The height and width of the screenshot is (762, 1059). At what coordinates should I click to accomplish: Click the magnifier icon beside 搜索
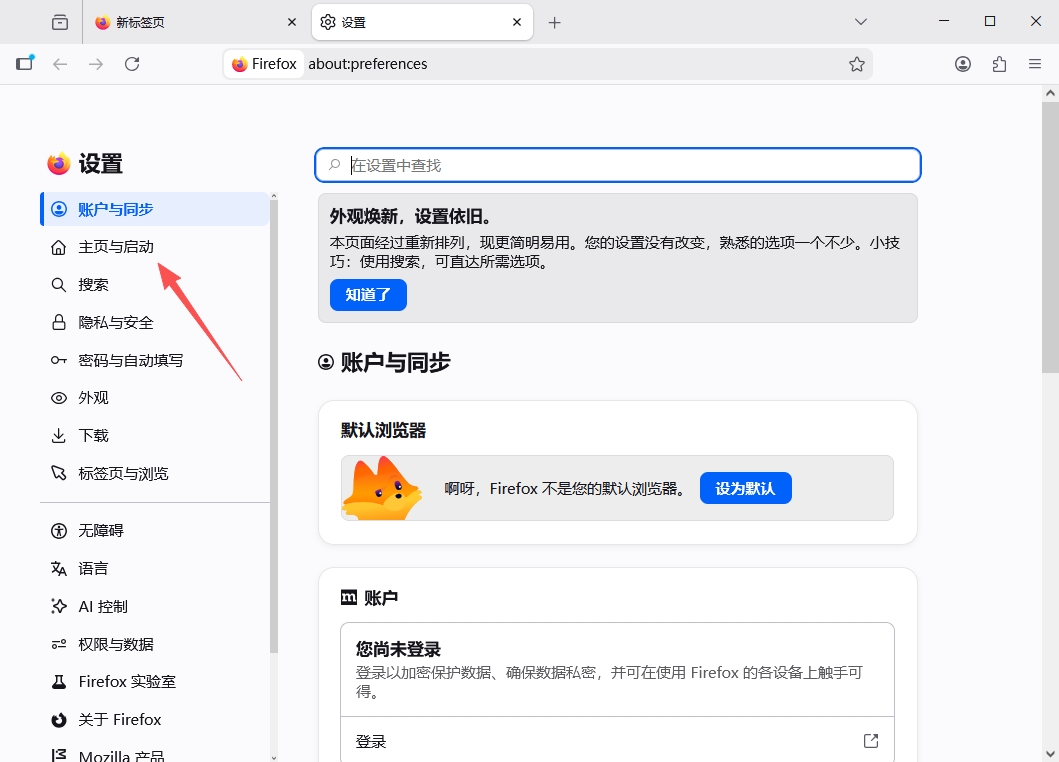[59, 285]
